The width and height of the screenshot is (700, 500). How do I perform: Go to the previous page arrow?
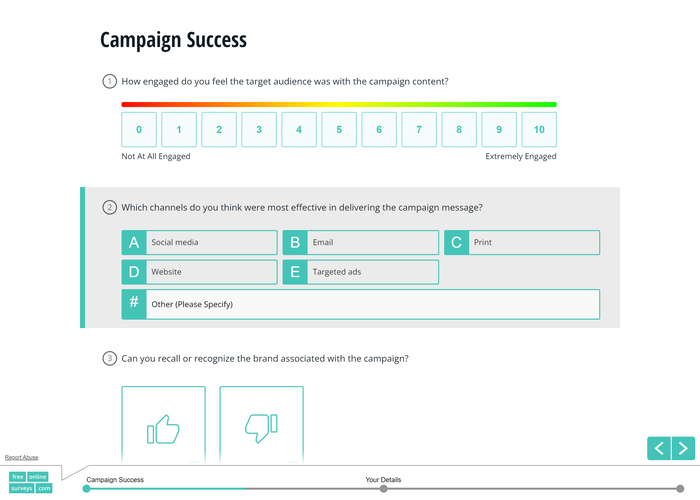(659, 448)
